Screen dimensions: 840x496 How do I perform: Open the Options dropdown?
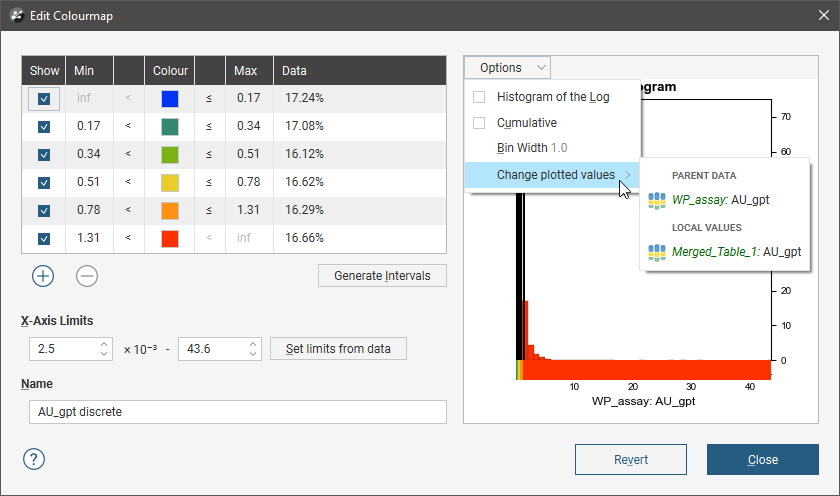click(x=507, y=68)
